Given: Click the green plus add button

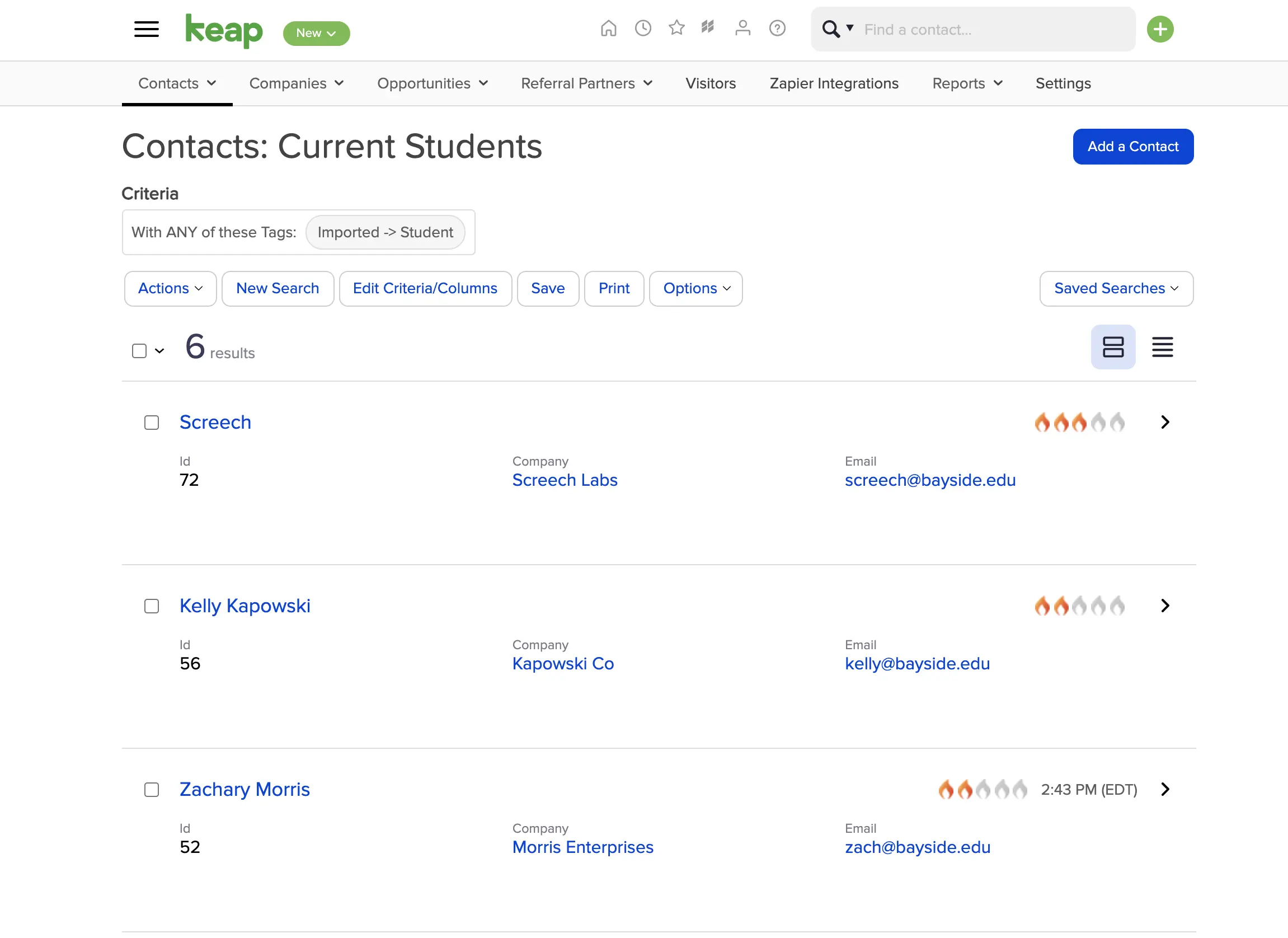Looking at the screenshot, I should click(x=1159, y=29).
